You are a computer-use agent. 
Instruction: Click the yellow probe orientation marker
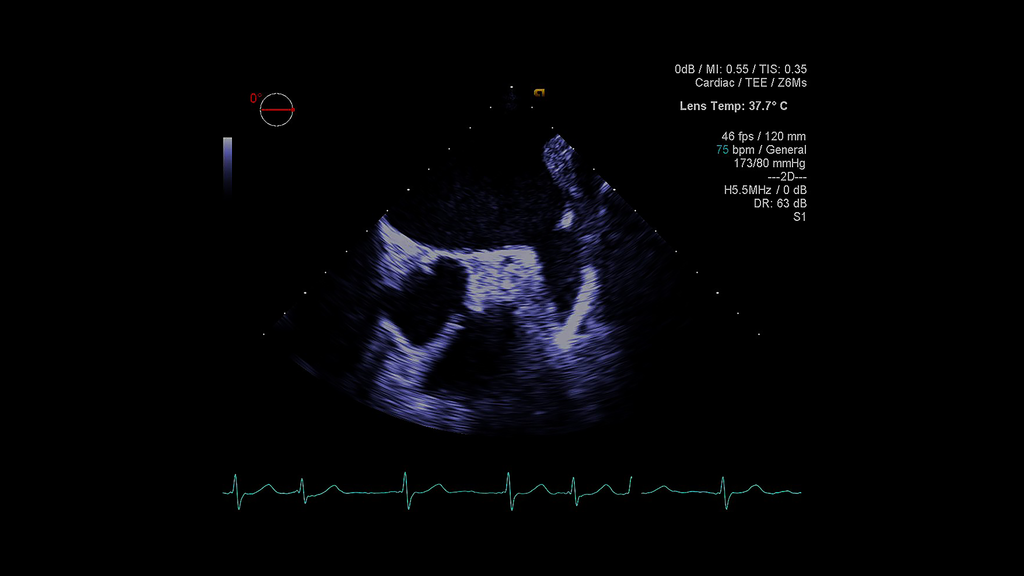[x=540, y=91]
